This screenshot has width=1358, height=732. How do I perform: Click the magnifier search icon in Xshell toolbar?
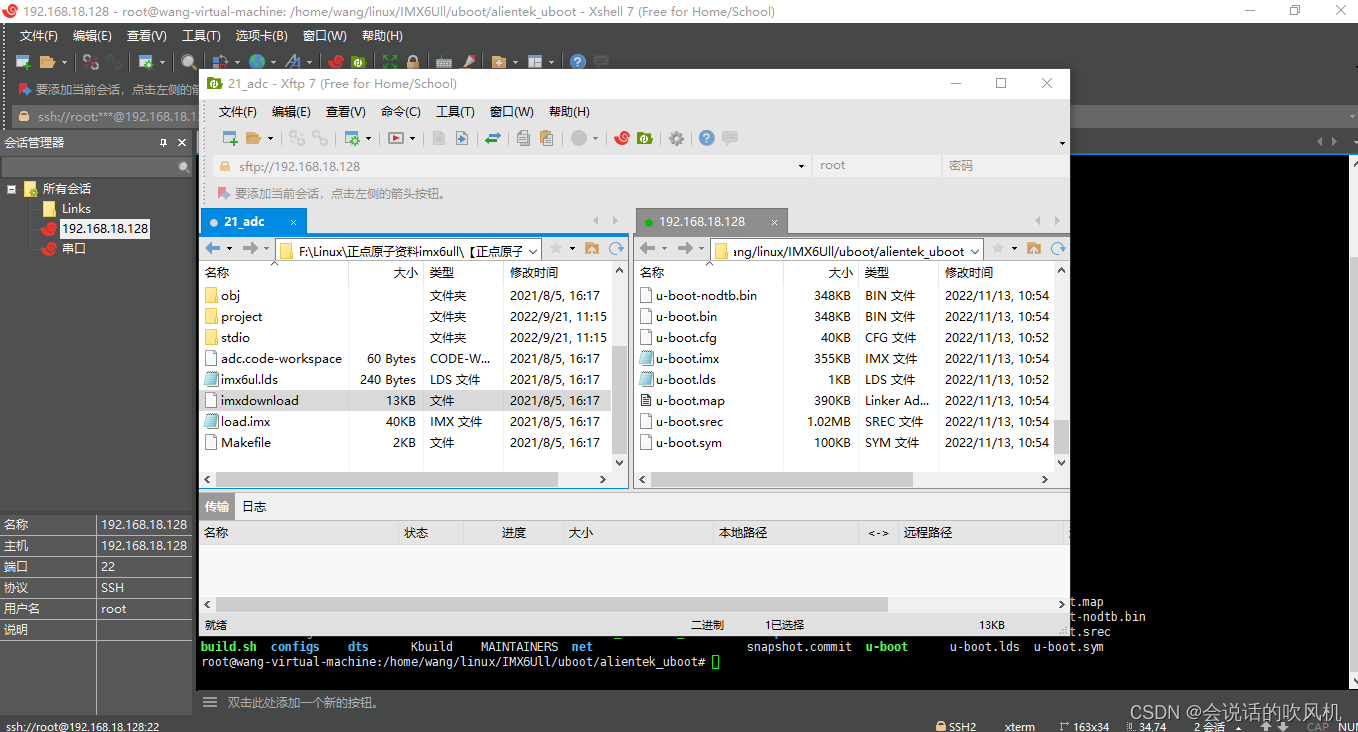point(188,62)
